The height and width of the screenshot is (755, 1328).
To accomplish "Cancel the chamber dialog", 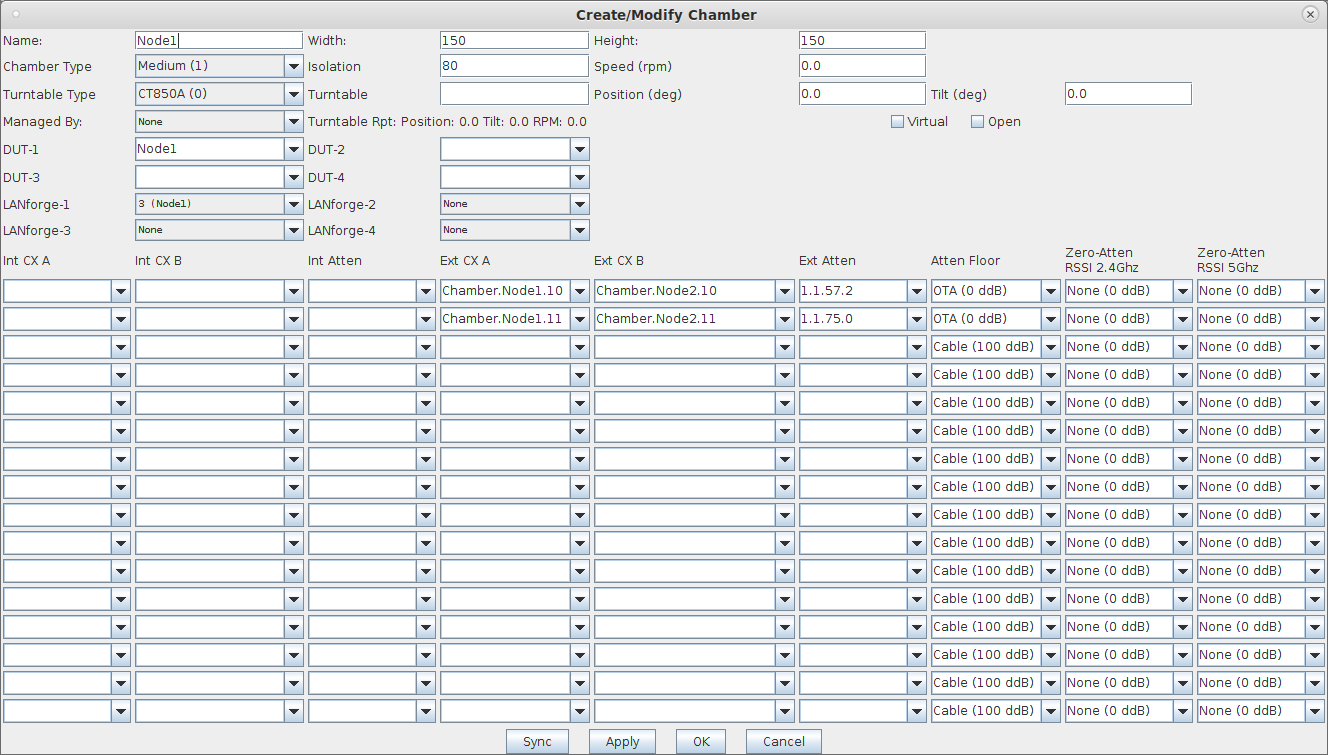I will point(783,742).
